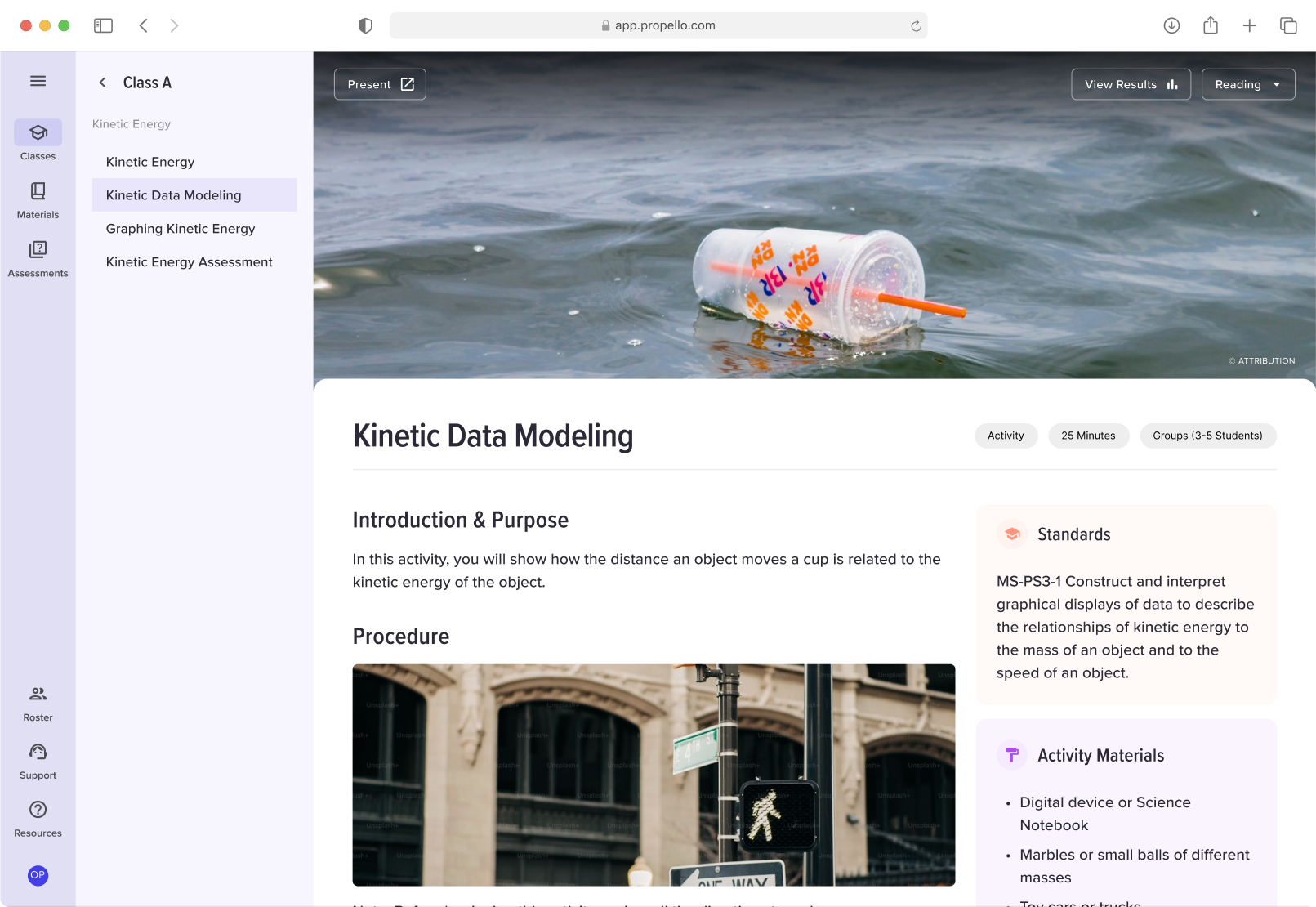Screen dimensions: 1316x907
Task: Select Kinetic Data Modeling lesson
Action: click(x=194, y=195)
